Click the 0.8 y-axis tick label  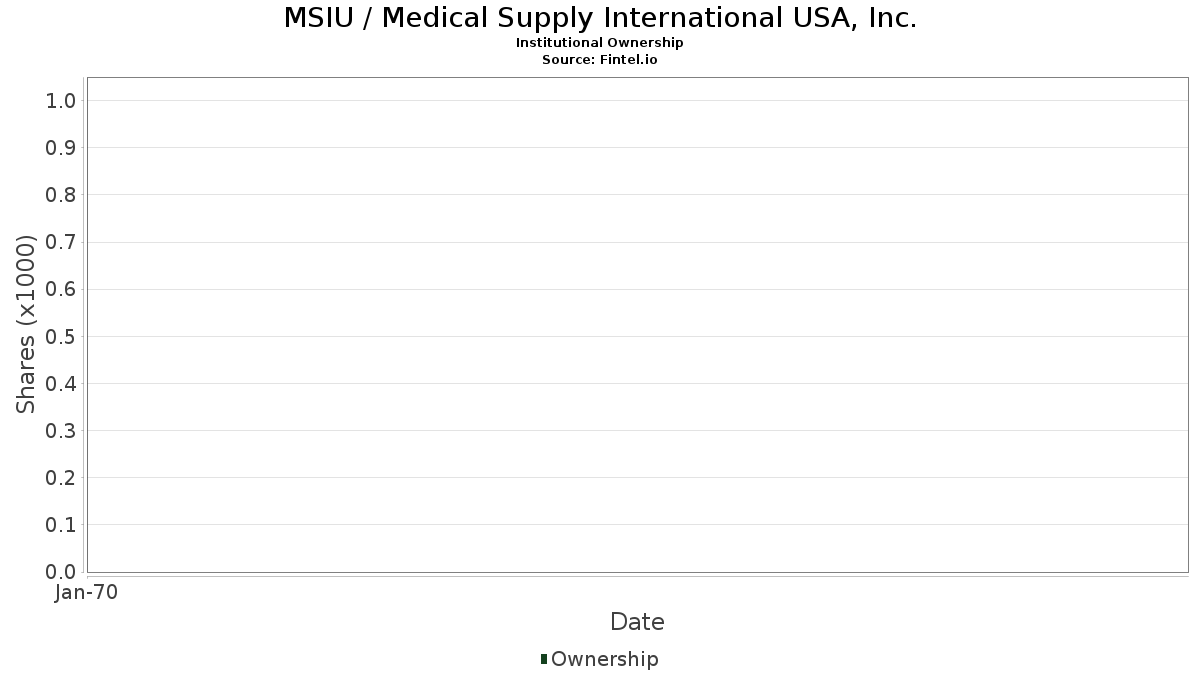click(61, 195)
